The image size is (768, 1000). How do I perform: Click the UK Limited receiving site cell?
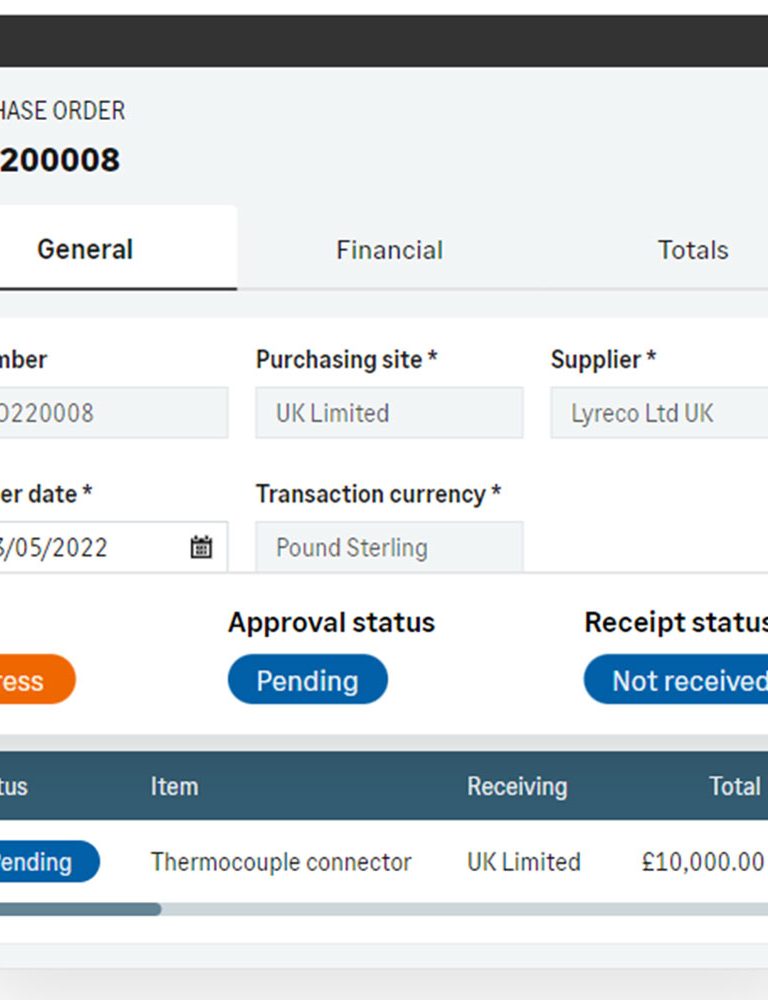point(524,862)
